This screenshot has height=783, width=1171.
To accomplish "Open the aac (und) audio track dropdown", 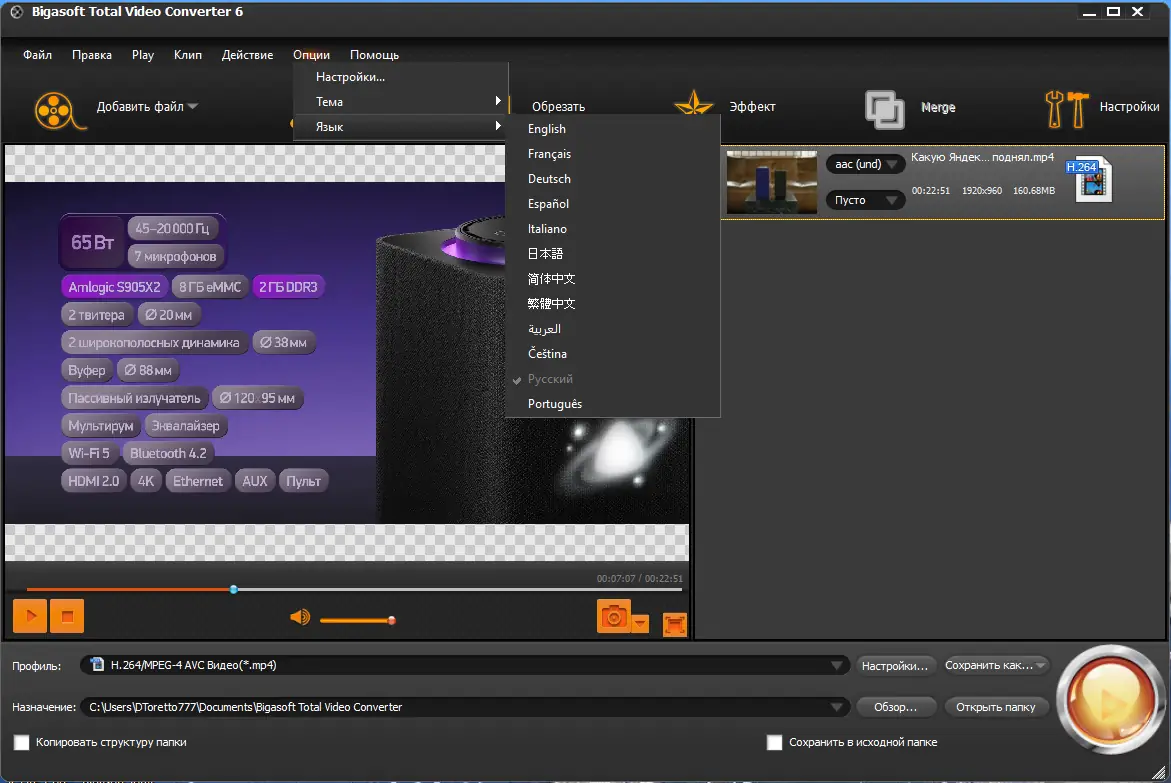I will (x=864, y=163).
